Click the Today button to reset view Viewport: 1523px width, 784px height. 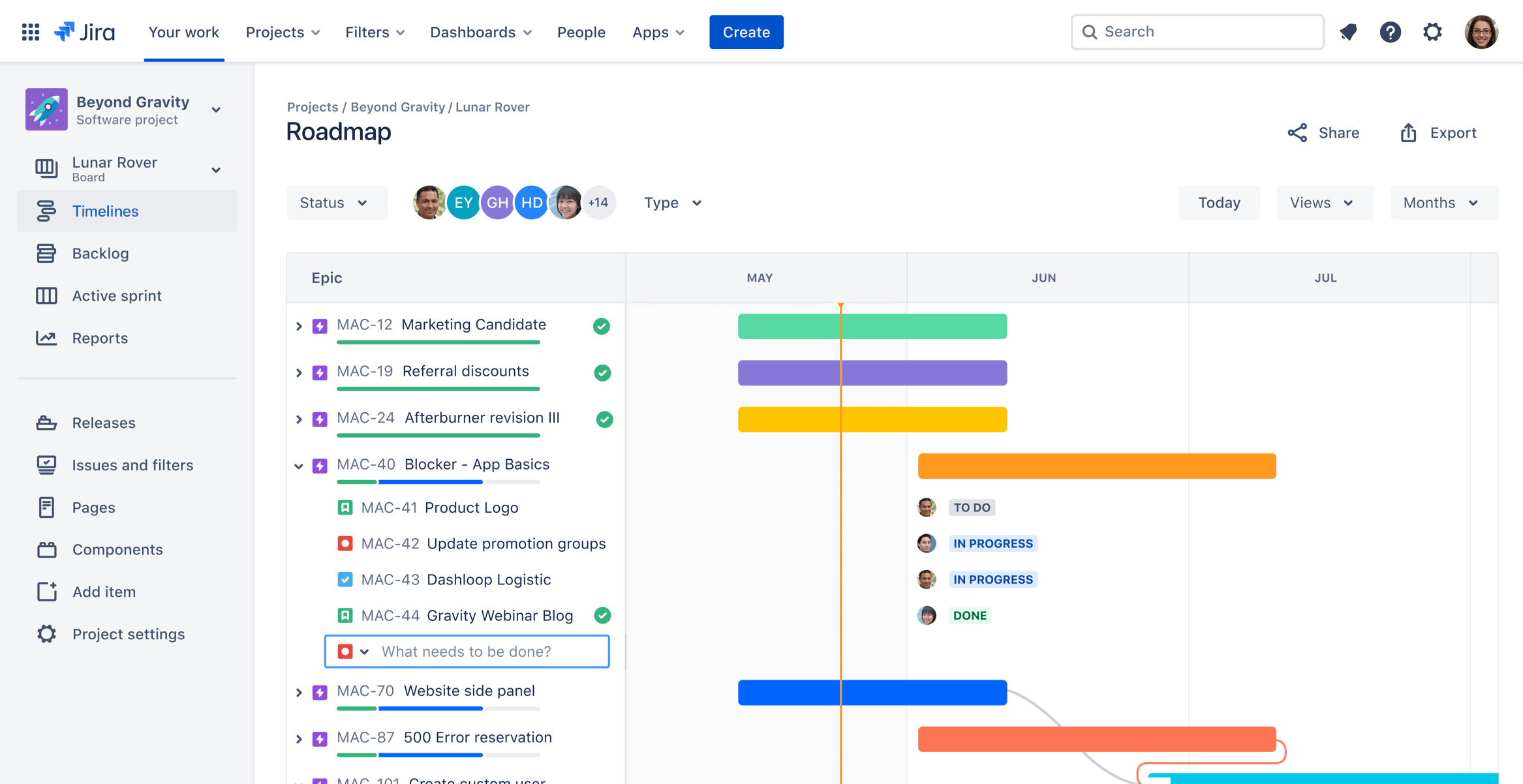1220,202
